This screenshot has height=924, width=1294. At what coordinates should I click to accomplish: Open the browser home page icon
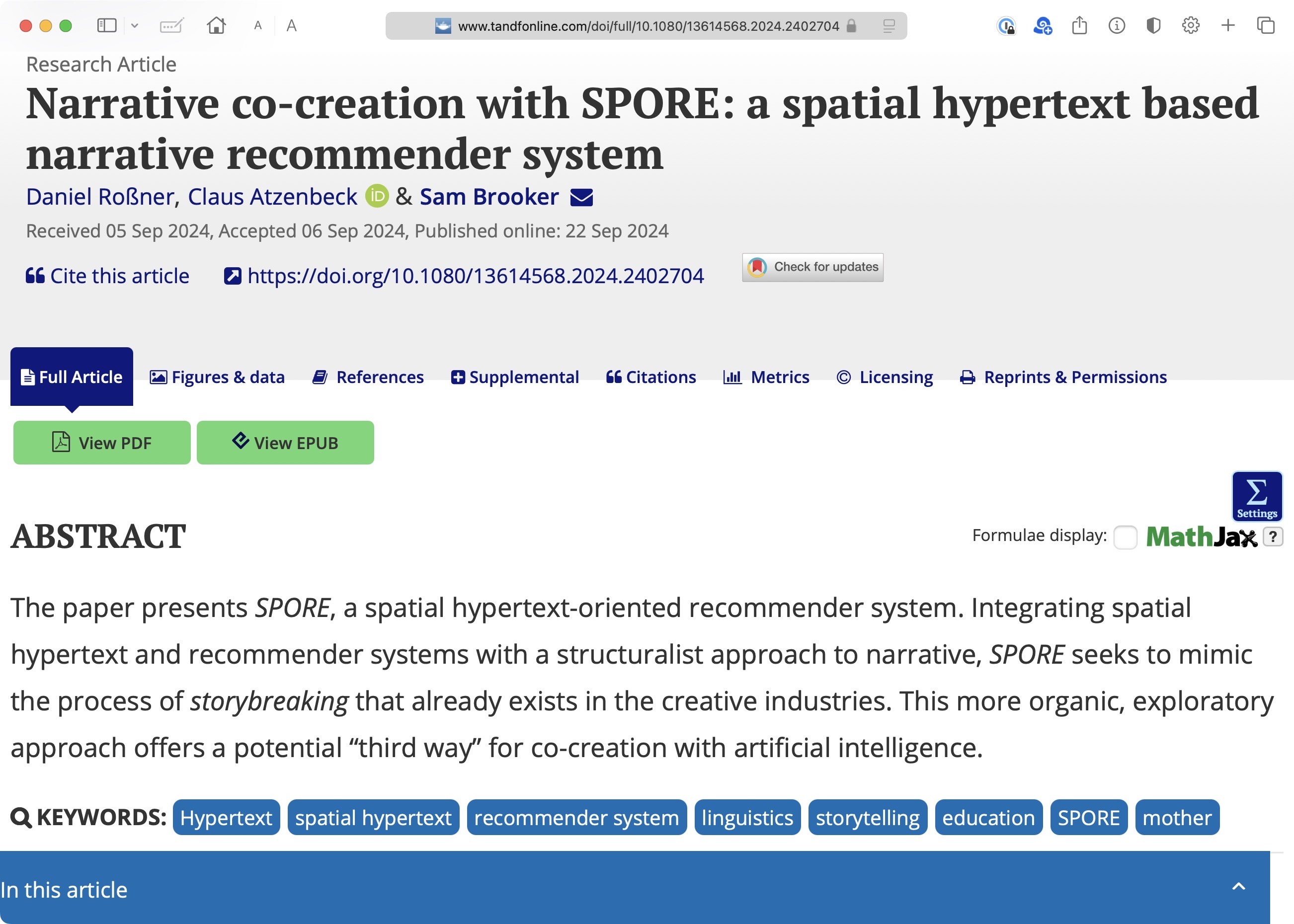pyautogui.click(x=216, y=26)
